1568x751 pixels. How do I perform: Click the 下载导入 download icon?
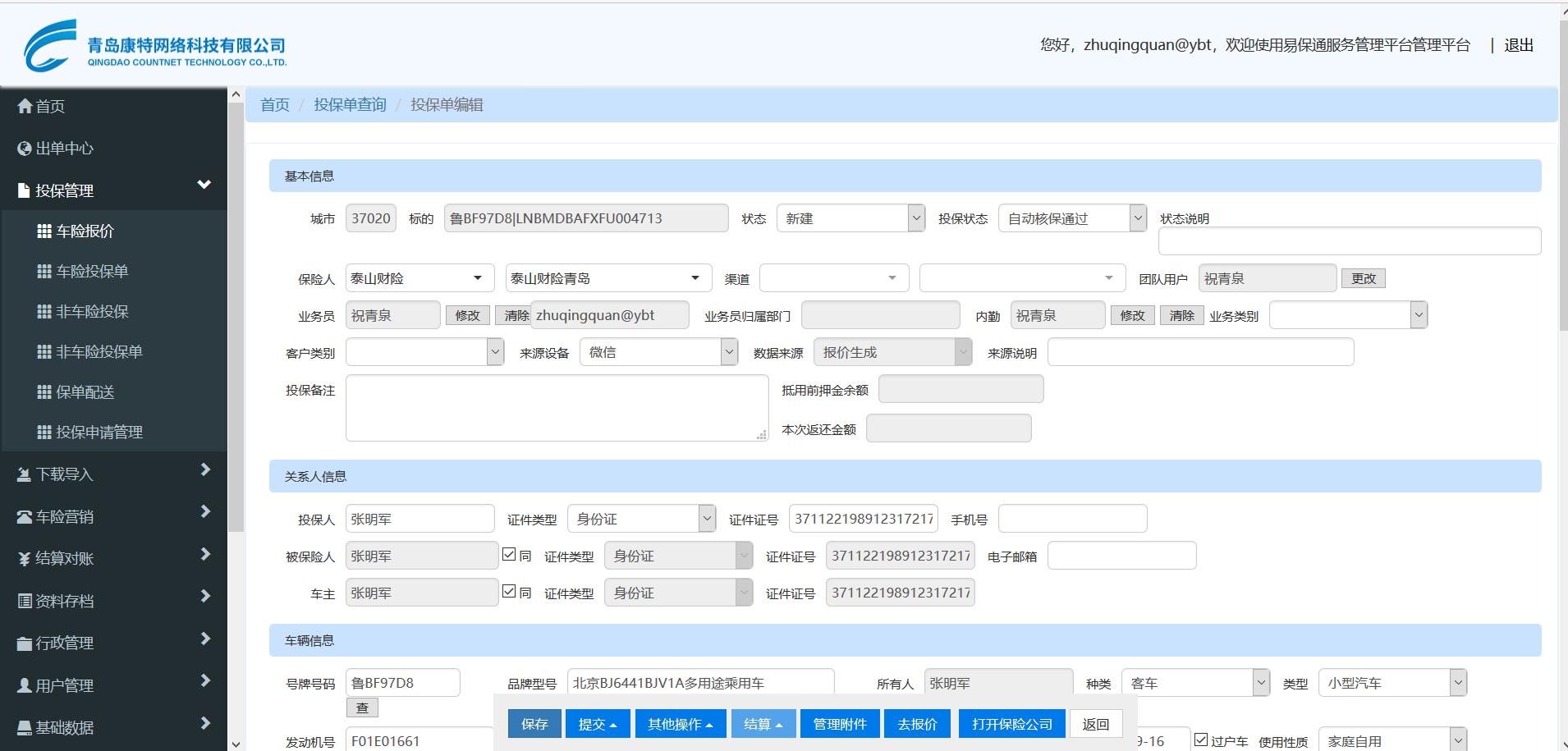(25, 474)
